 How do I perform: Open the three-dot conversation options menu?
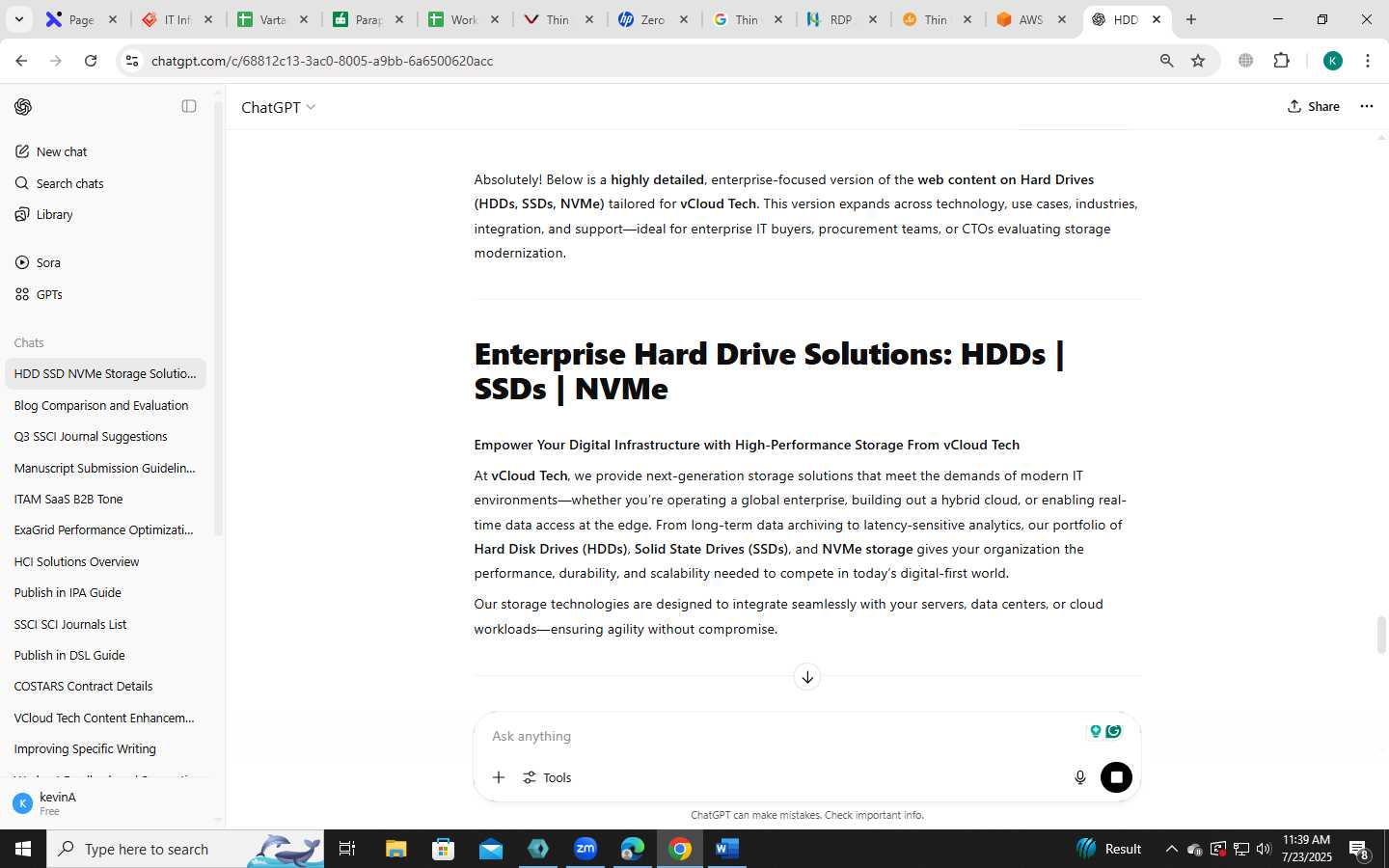point(1366,106)
